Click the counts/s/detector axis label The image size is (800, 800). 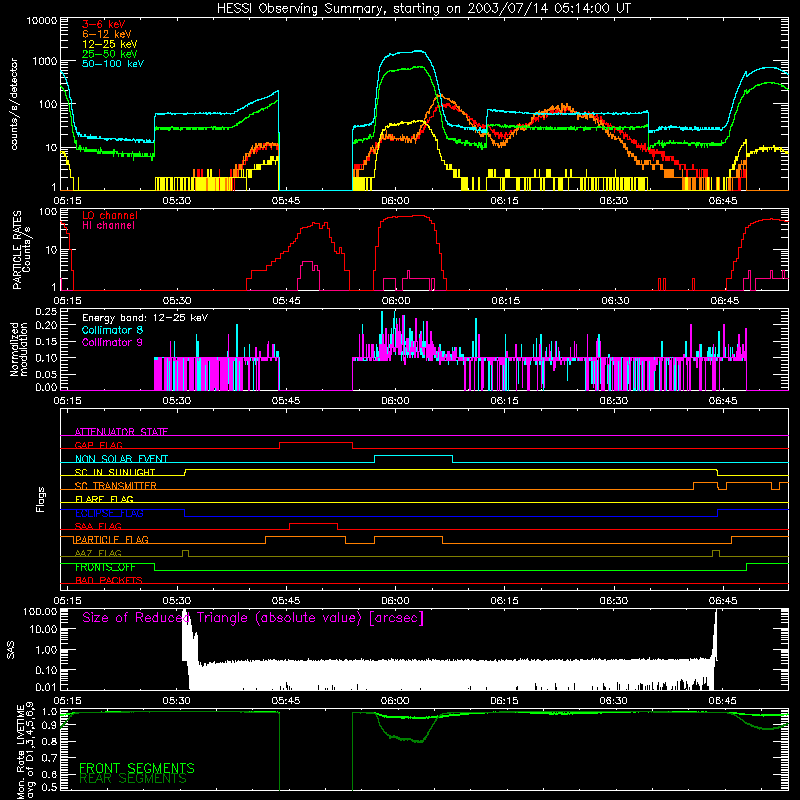(14, 104)
